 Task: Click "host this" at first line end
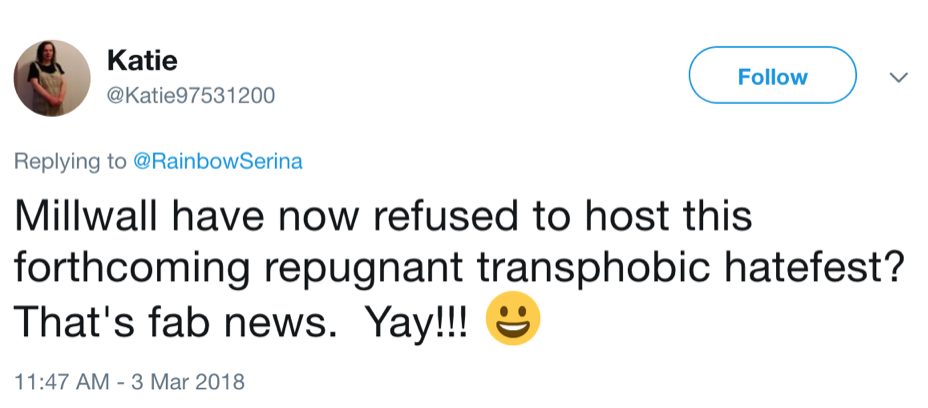click(652, 216)
